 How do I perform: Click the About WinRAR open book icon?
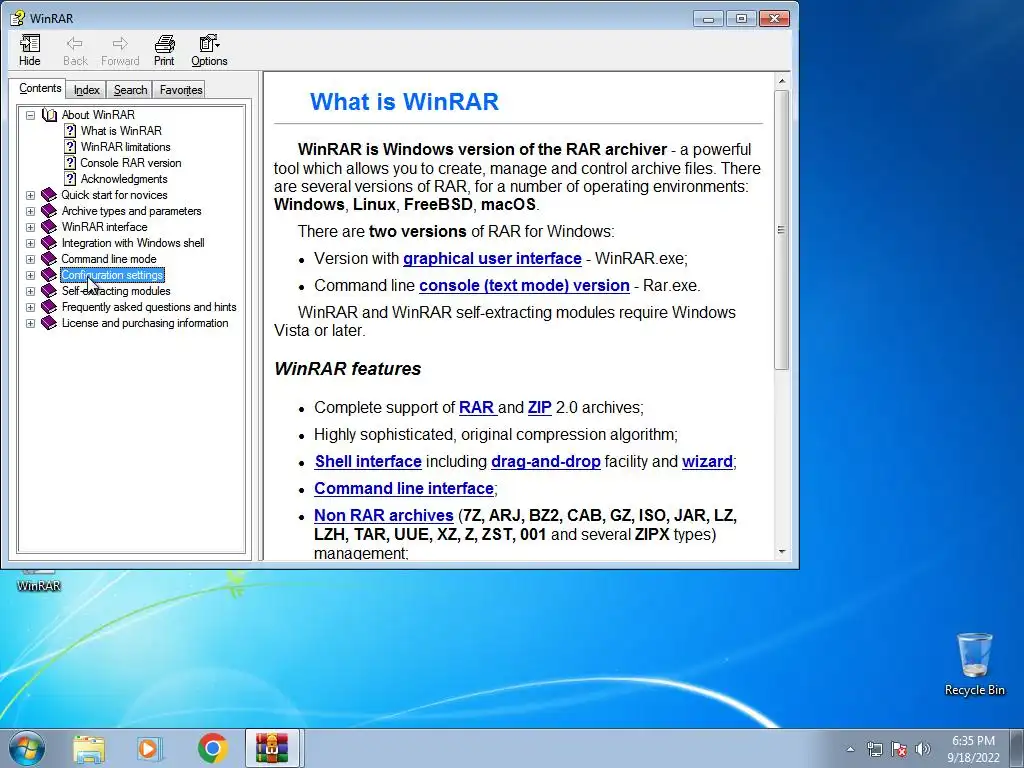49,115
